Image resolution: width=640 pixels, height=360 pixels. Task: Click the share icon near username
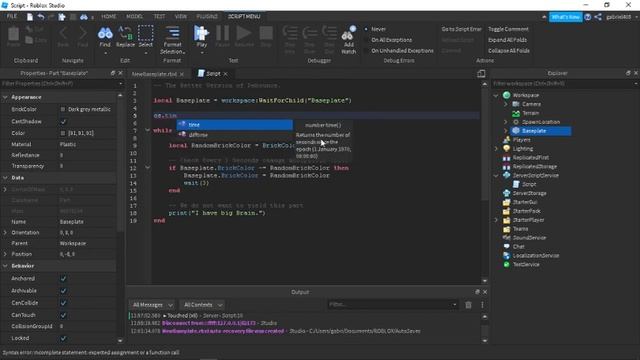pos(598,17)
